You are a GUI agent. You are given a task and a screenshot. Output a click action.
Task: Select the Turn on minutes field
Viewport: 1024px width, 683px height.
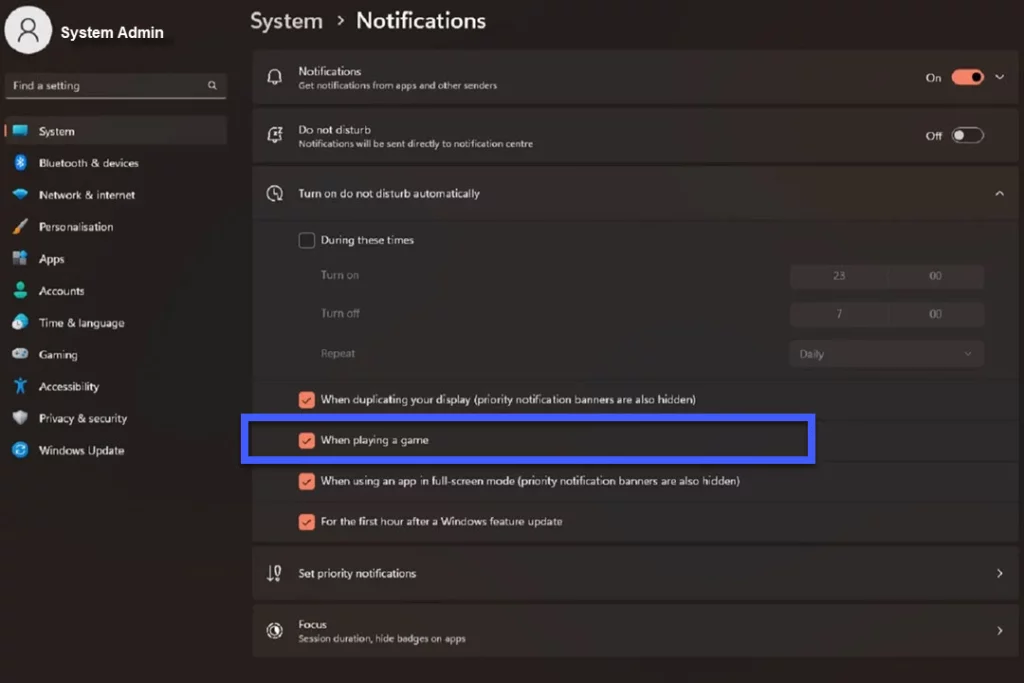(935, 276)
